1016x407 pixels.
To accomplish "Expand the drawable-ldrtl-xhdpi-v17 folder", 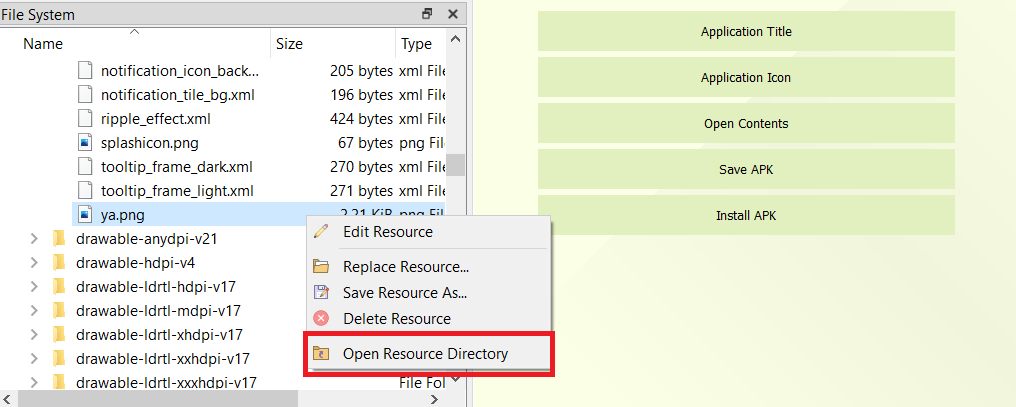I will 34,335.
